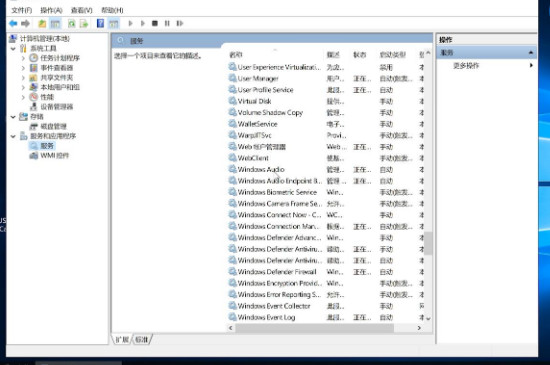Expand the 任务计划程序 tree node
Viewport: 550px width, 365px height.
23,58
